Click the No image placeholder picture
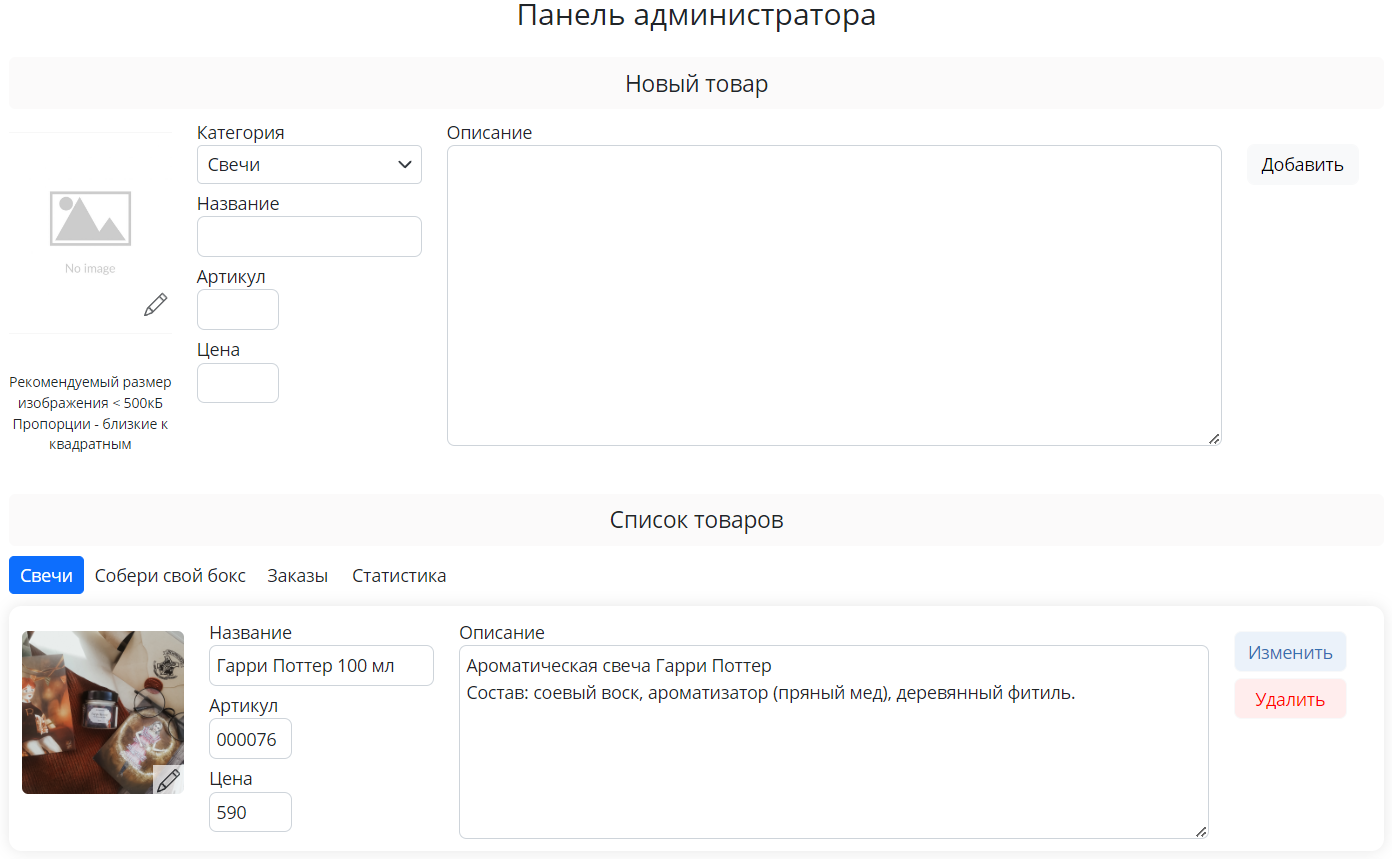The image size is (1392, 859). [90, 225]
